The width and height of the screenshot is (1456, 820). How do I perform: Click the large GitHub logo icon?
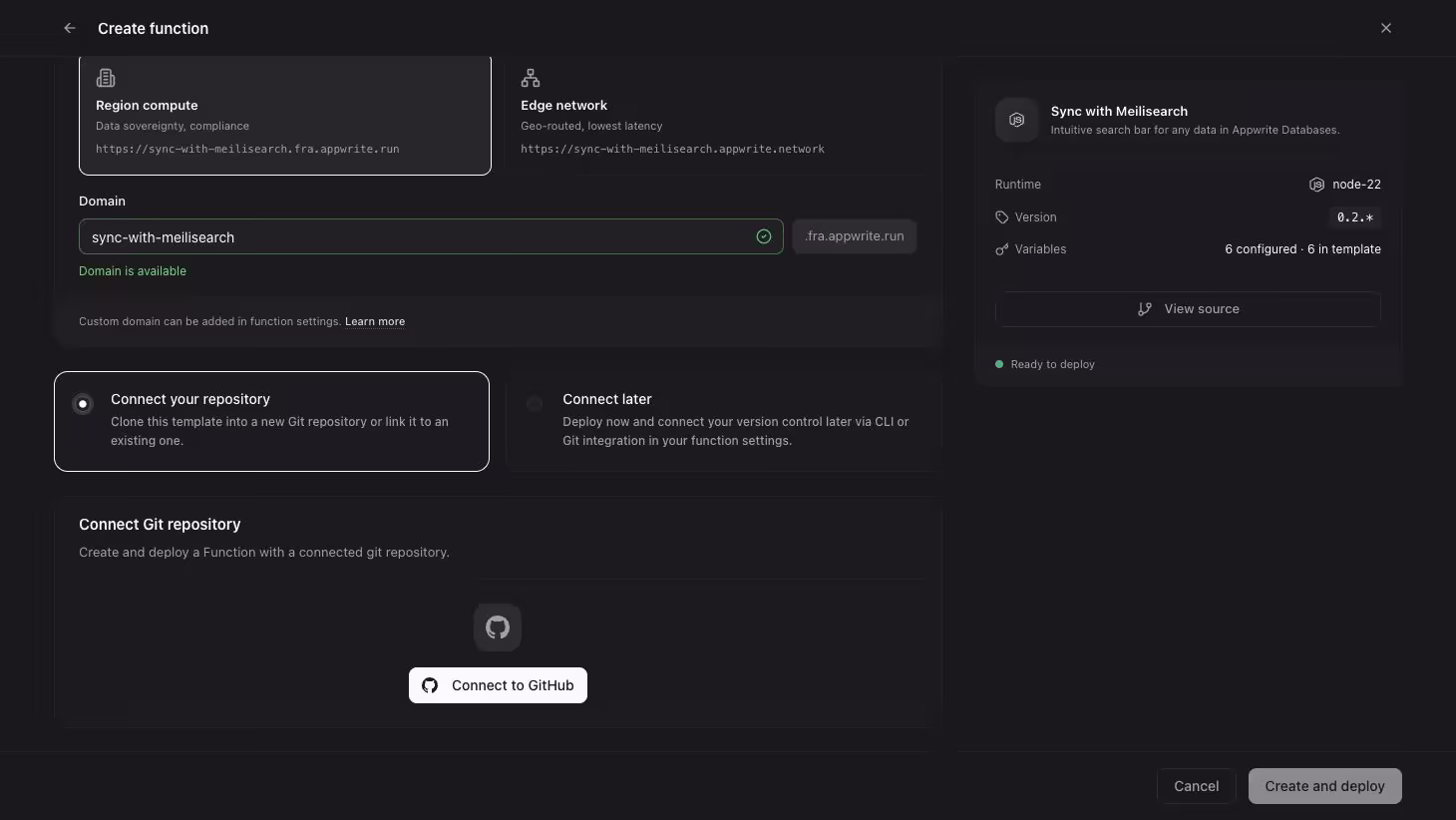(498, 627)
